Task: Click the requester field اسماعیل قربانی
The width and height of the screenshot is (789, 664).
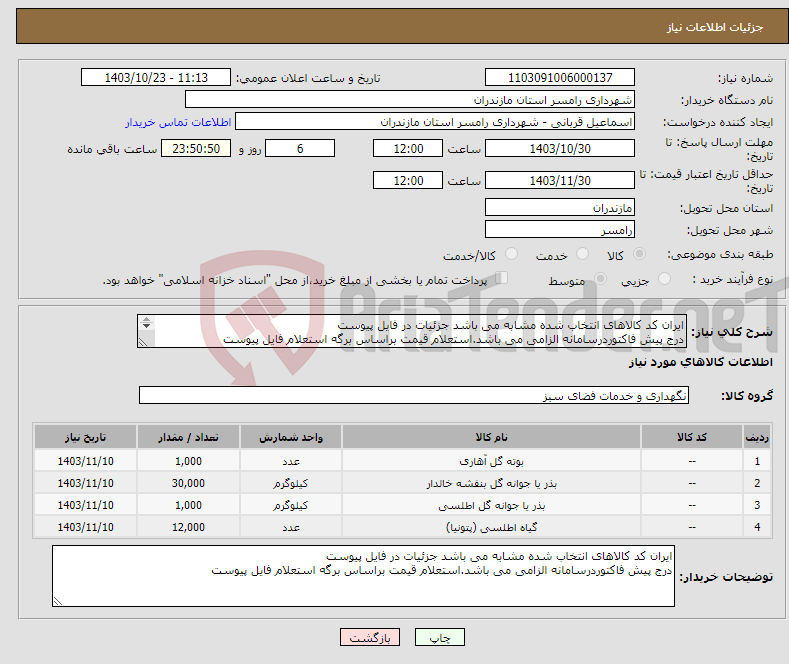Action: pyautogui.click(x=435, y=121)
